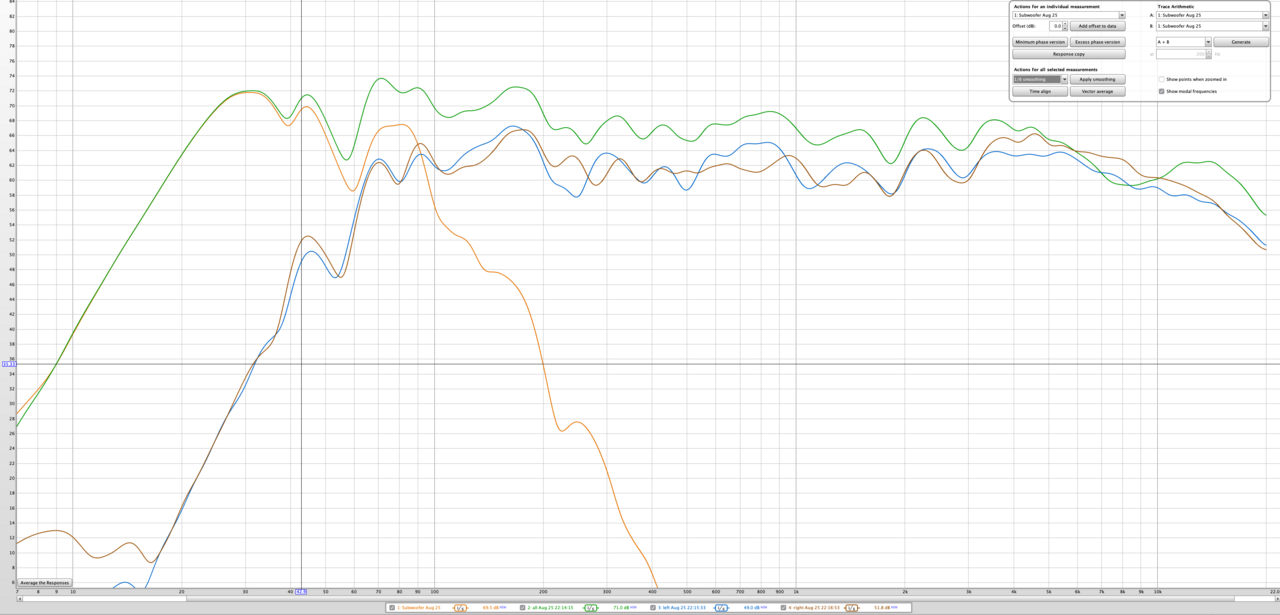1280x615 pixels.
Task: Click the 51.8 dB 'right' readout
Action: (x=883, y=607)
